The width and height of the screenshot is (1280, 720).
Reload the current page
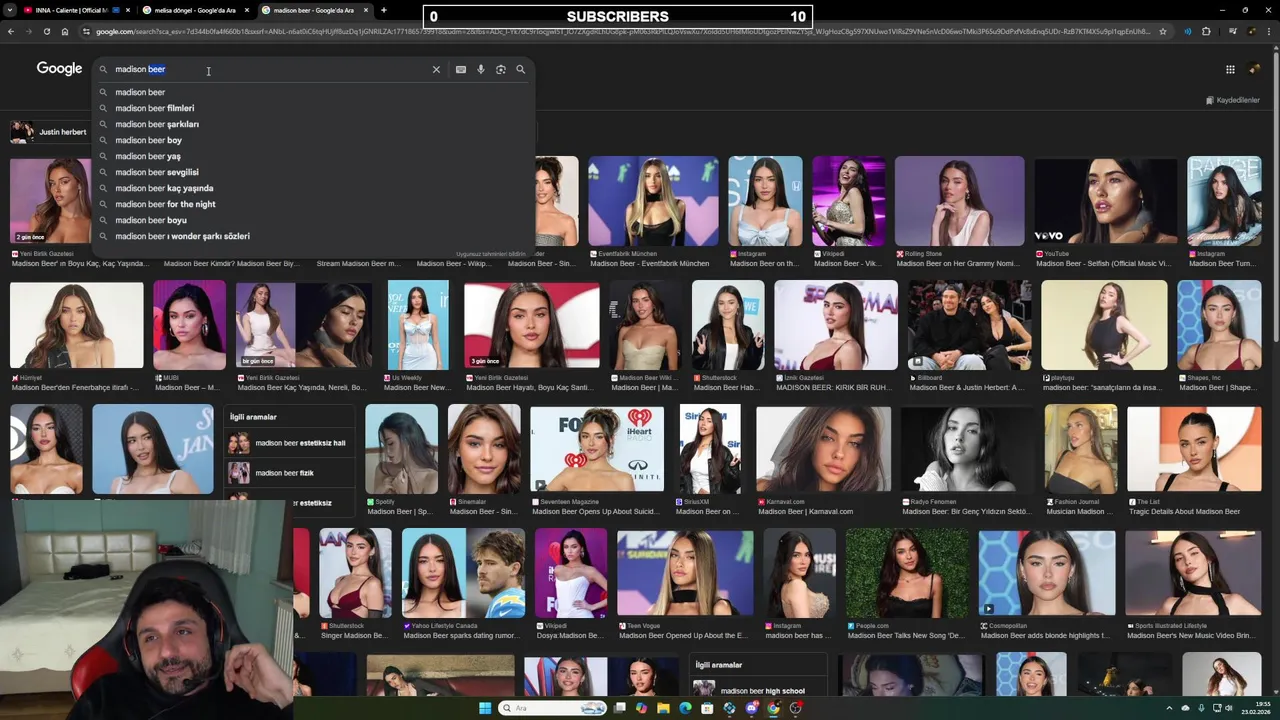[46, 31]
